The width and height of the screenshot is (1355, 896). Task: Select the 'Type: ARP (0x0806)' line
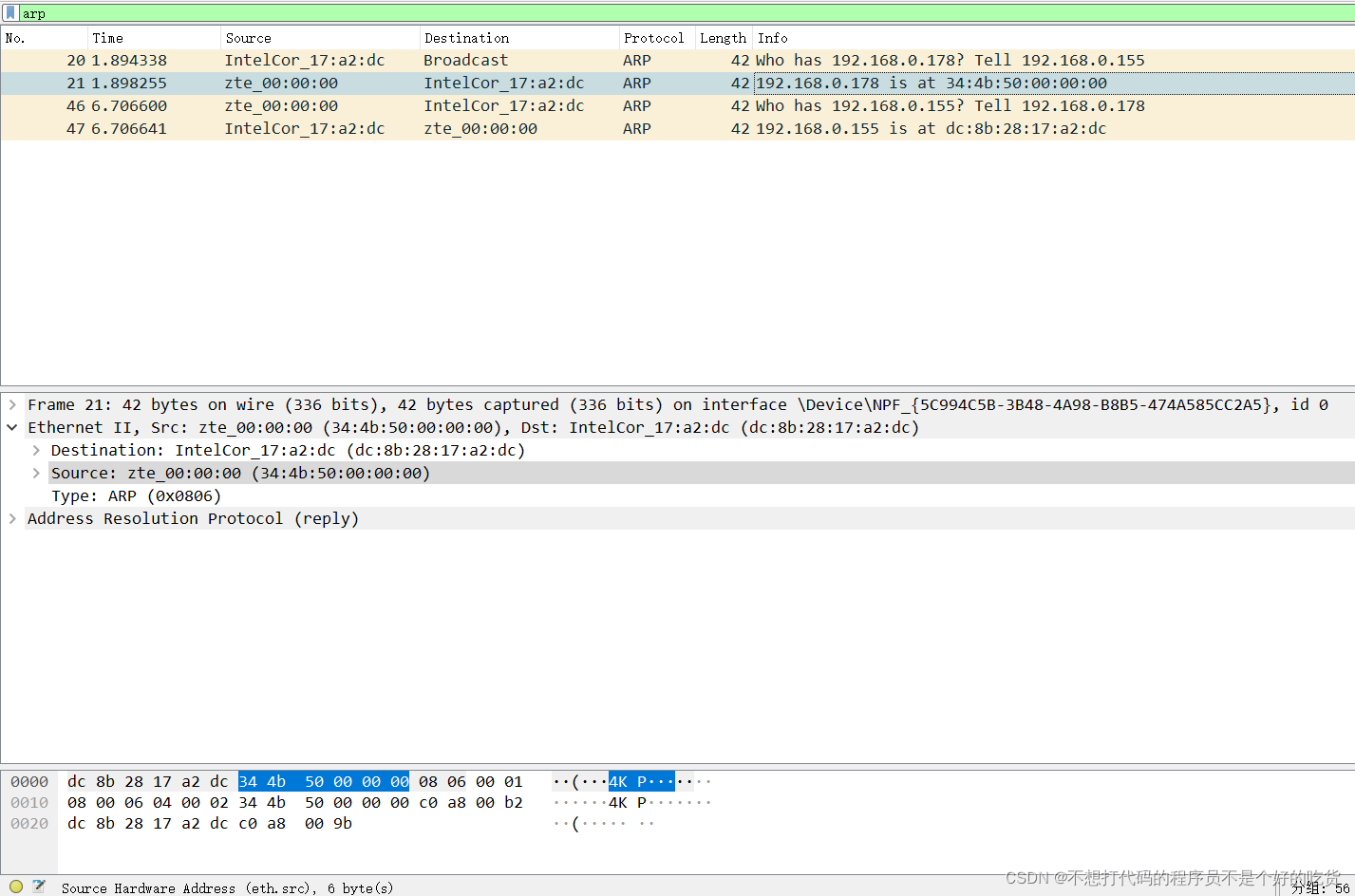point(136,495)
